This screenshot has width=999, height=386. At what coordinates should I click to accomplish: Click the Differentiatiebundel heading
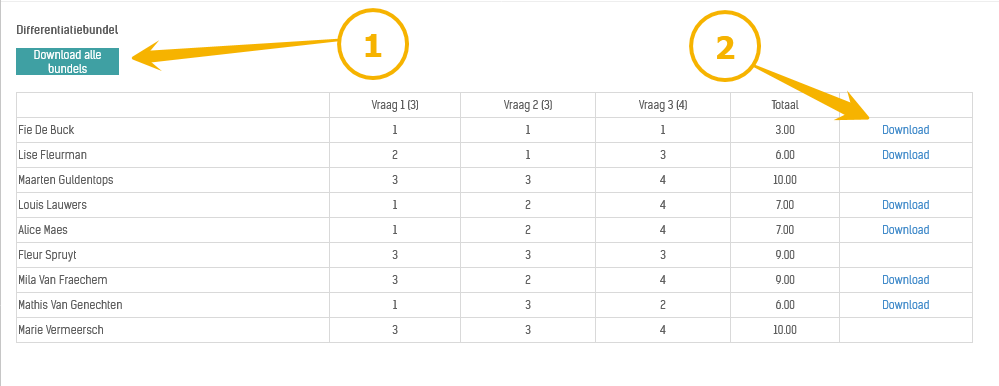tap(68, 29)
